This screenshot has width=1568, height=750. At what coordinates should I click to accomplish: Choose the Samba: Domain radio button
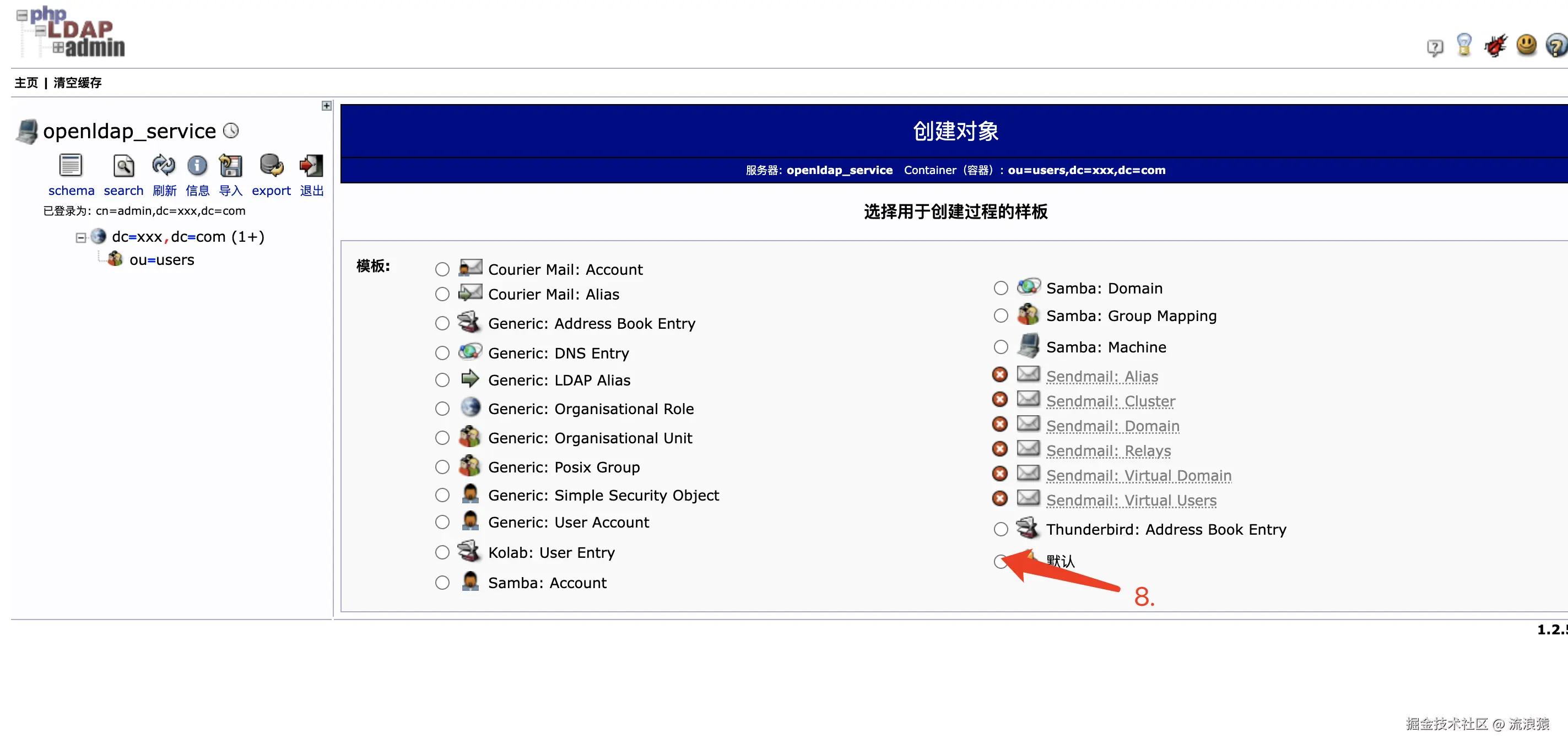click(x=1001, y=289)
